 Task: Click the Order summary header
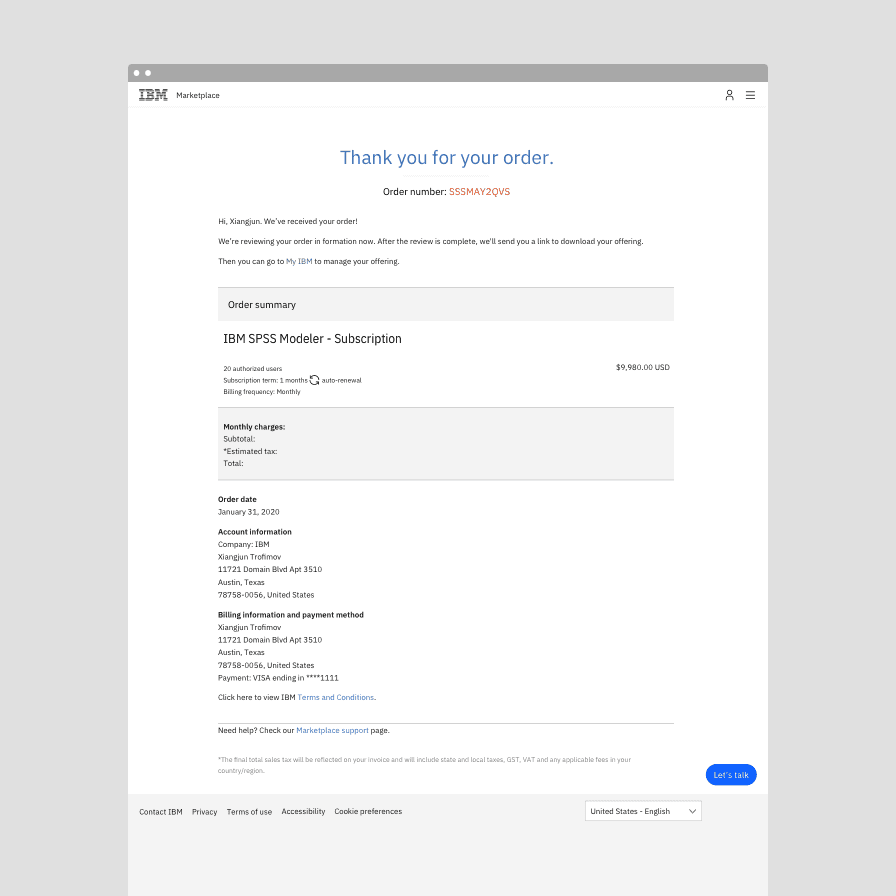262,305
